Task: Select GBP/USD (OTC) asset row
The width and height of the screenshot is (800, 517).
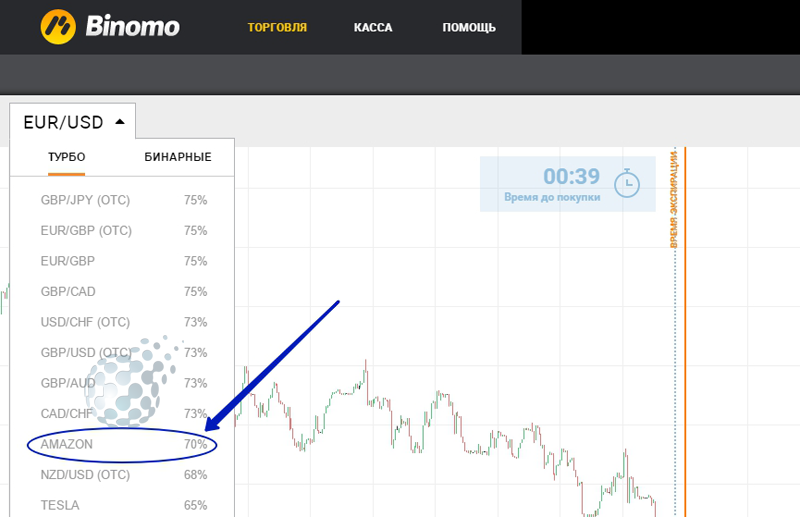Action: 122,353
